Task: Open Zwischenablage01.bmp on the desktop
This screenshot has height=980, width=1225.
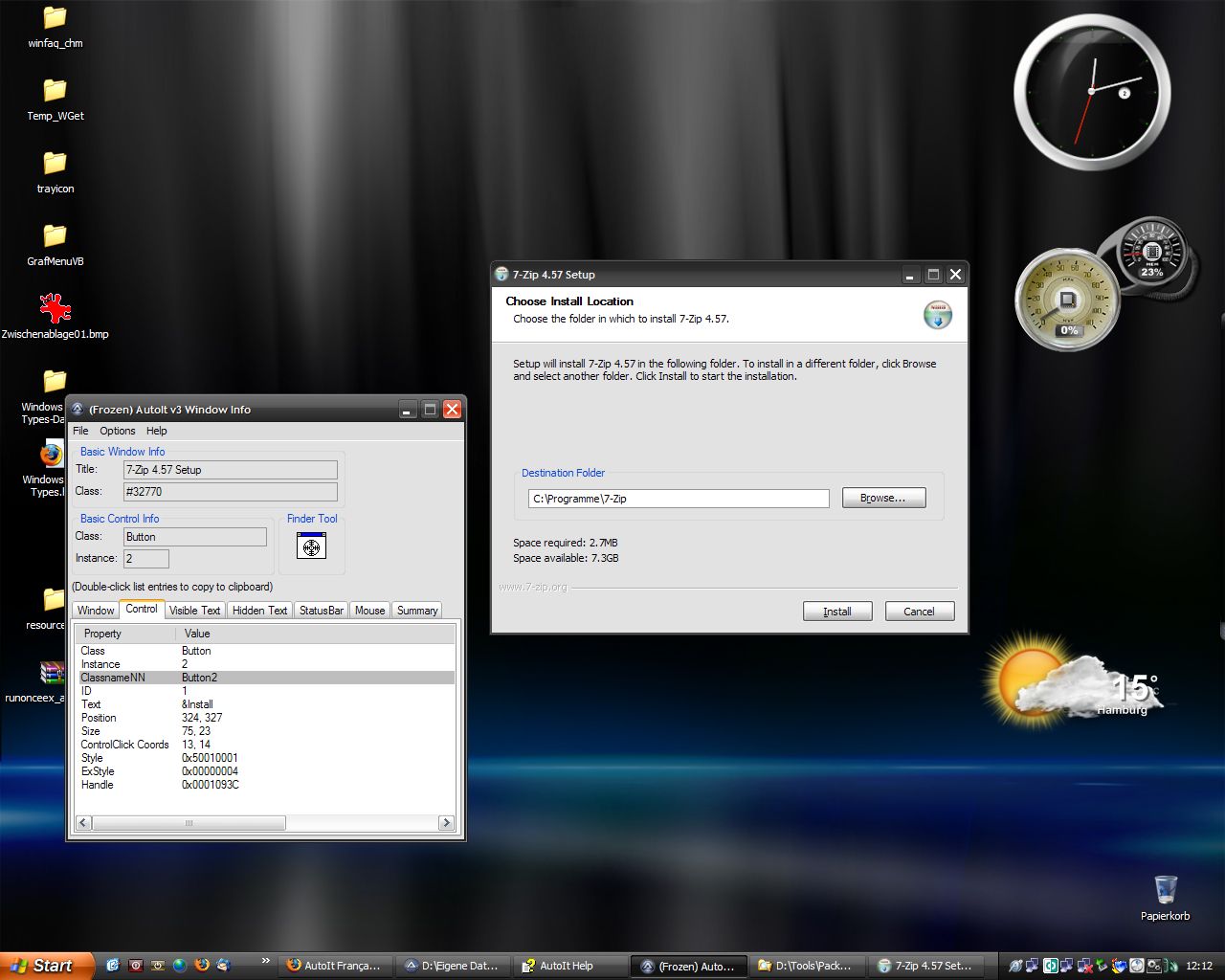Action: click(x=56, y=309)
